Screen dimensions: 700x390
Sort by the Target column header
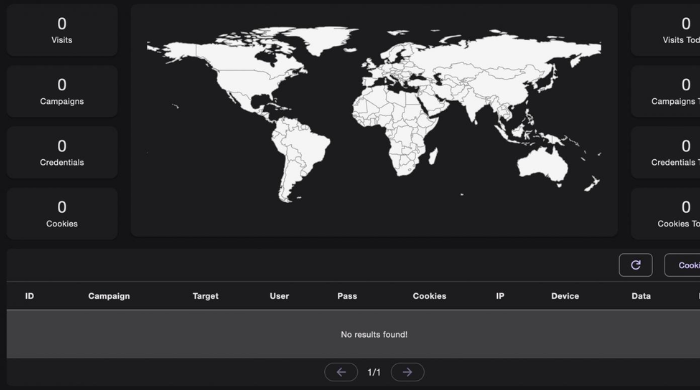205,296
